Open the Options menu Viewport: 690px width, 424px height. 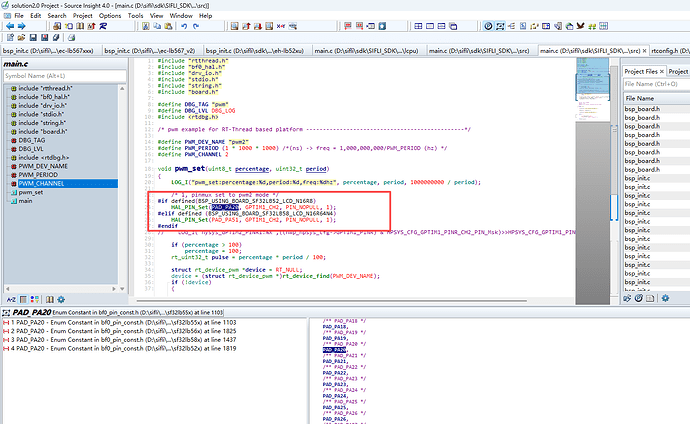110,16
